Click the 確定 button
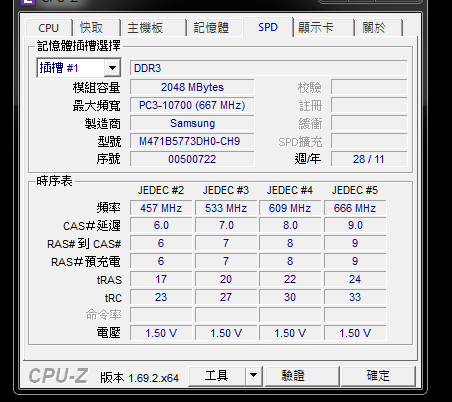452x402 pixels. tap(378, 376)
